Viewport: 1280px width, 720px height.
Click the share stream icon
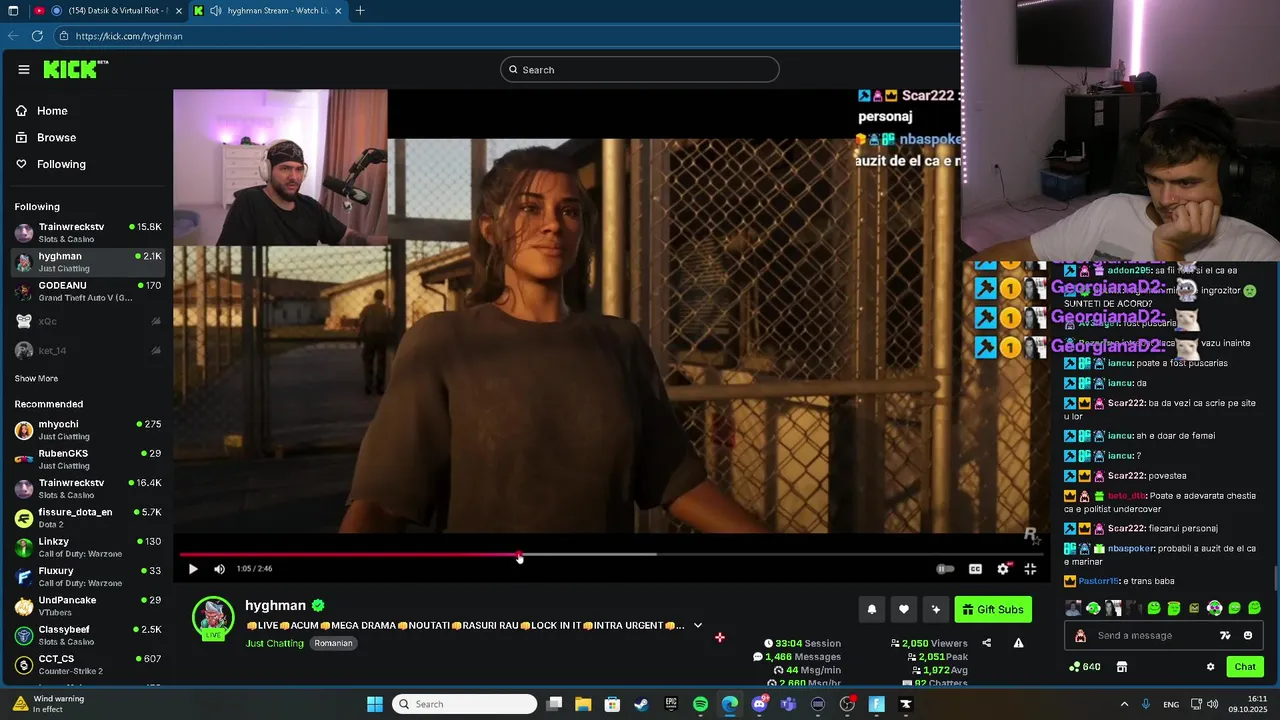[x=987, y=643]
